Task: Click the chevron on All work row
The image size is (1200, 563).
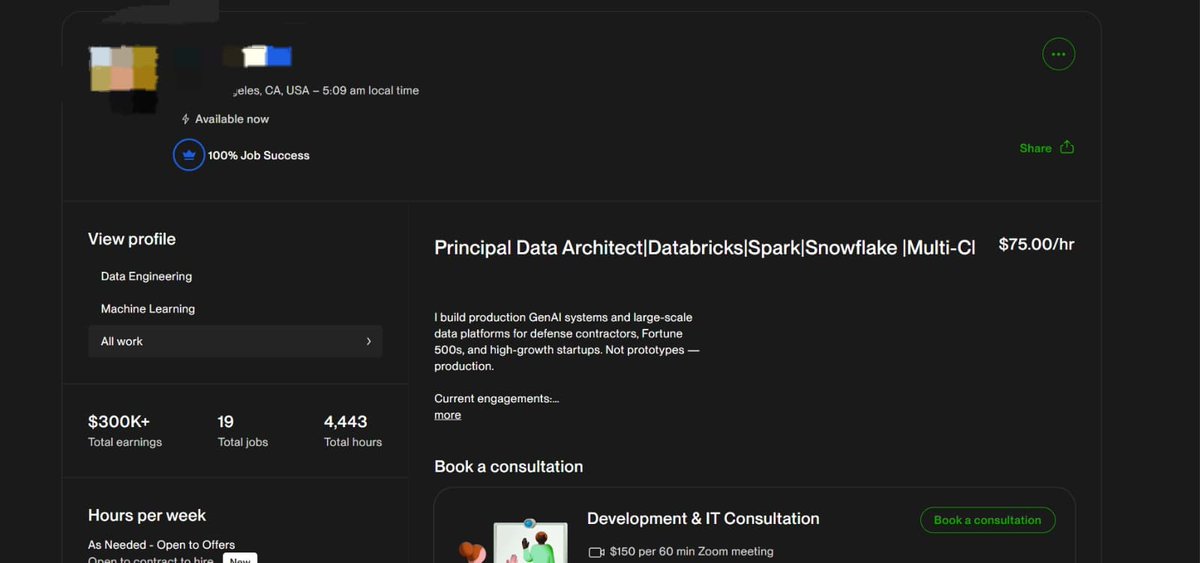Action: point(368,341)
